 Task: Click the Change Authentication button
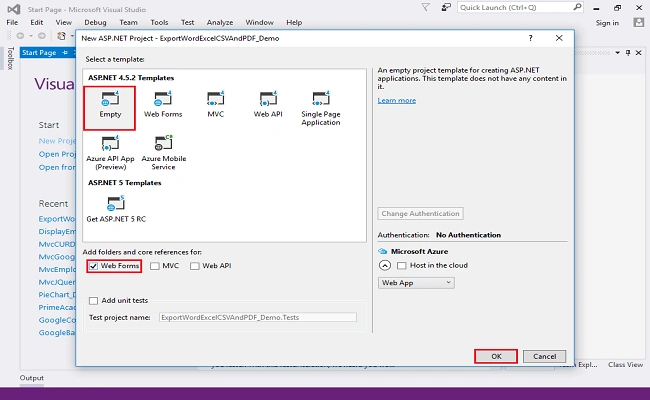point(420,213)
